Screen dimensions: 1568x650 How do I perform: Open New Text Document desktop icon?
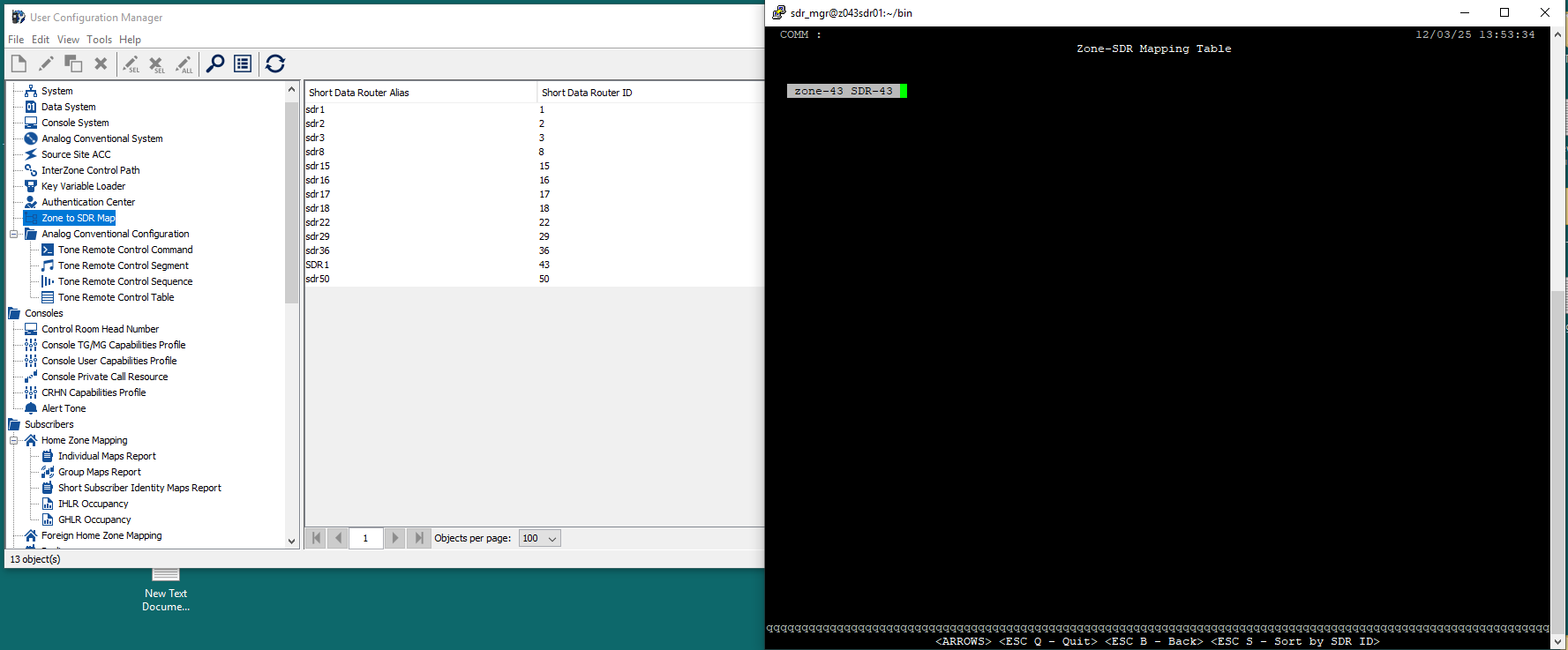coord(166,589)
